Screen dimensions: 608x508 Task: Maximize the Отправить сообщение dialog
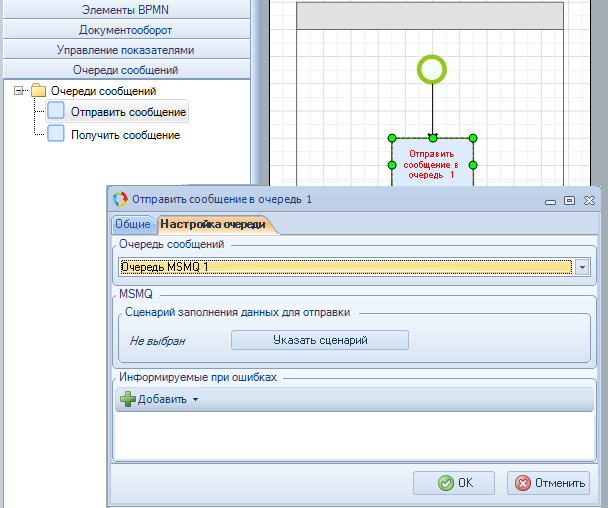click(570, 200)
